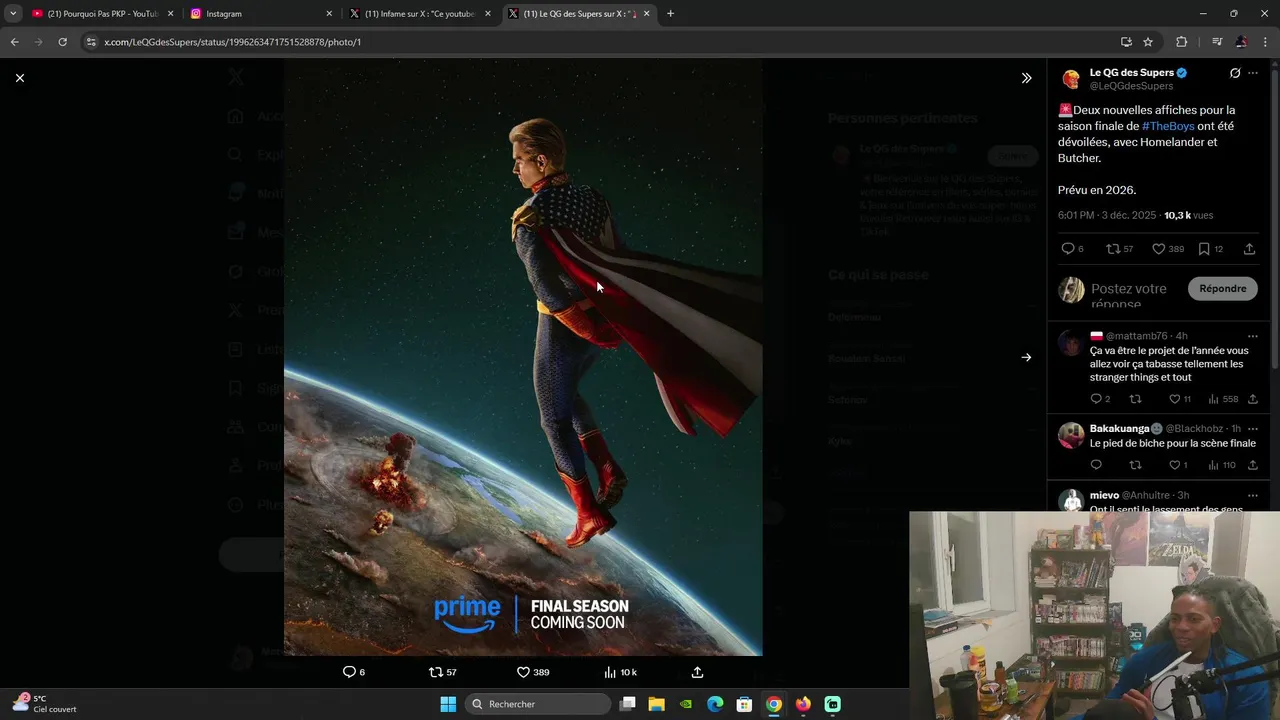The height and width of the screenshot is (720, 1280).
Task: Go back with browser back arrow
Action: 14,42
